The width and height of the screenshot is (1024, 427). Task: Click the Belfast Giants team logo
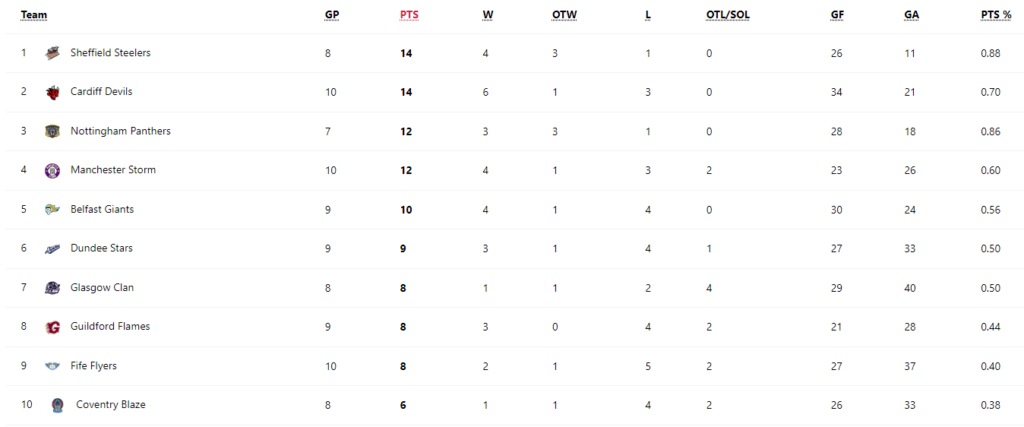(52, 210)
